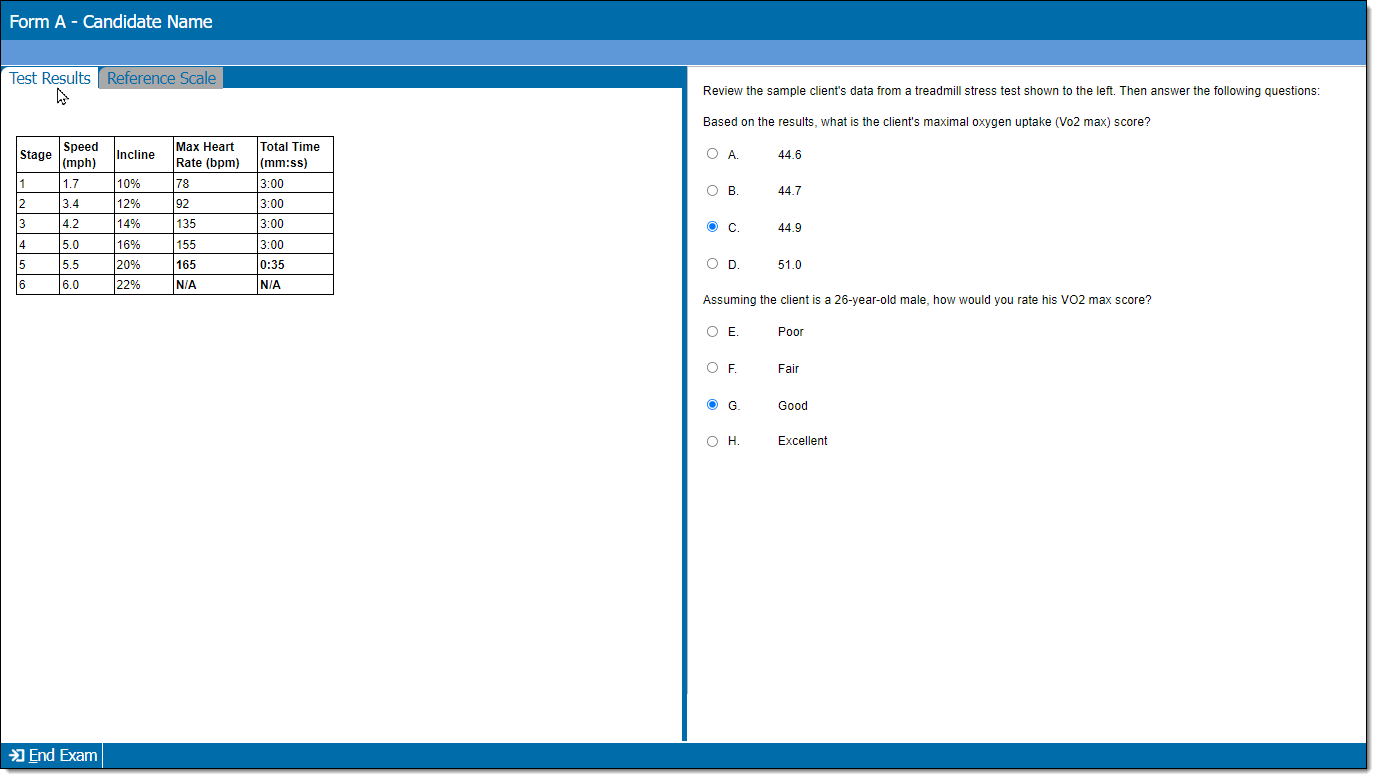The height and width of the screenshot is (779, 1377).
Task: Click the stage 5 heart rate cell 165
Action: click(215, 265)
